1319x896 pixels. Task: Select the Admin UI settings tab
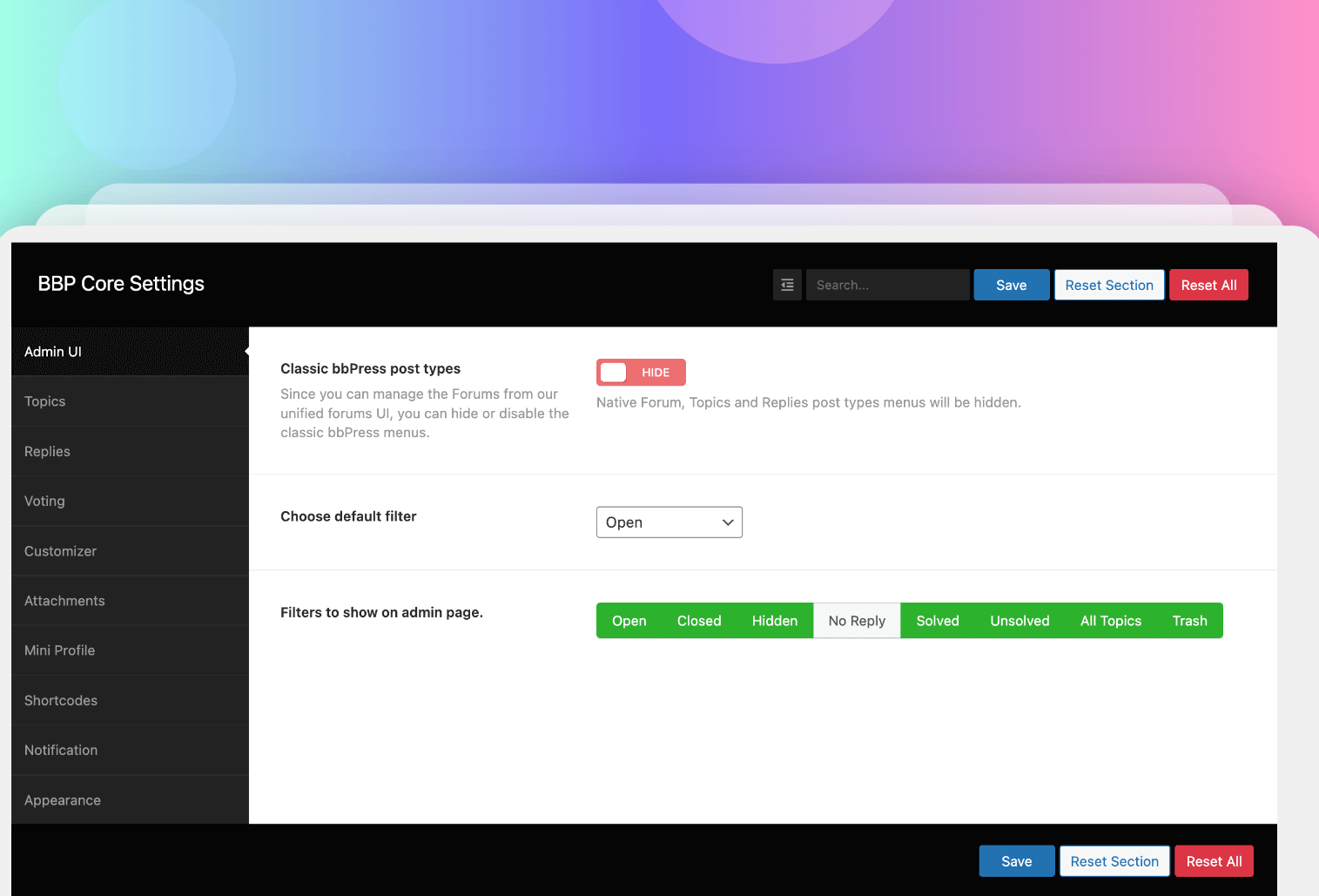pos(130,352)
